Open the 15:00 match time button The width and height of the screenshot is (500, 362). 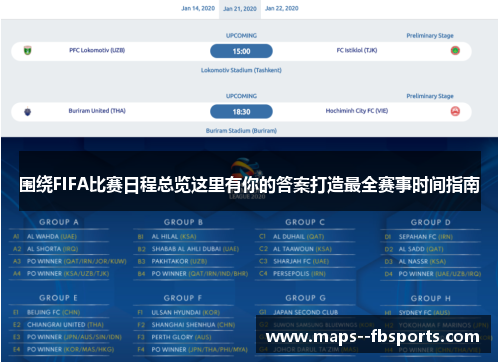click(x=241, y=51)
